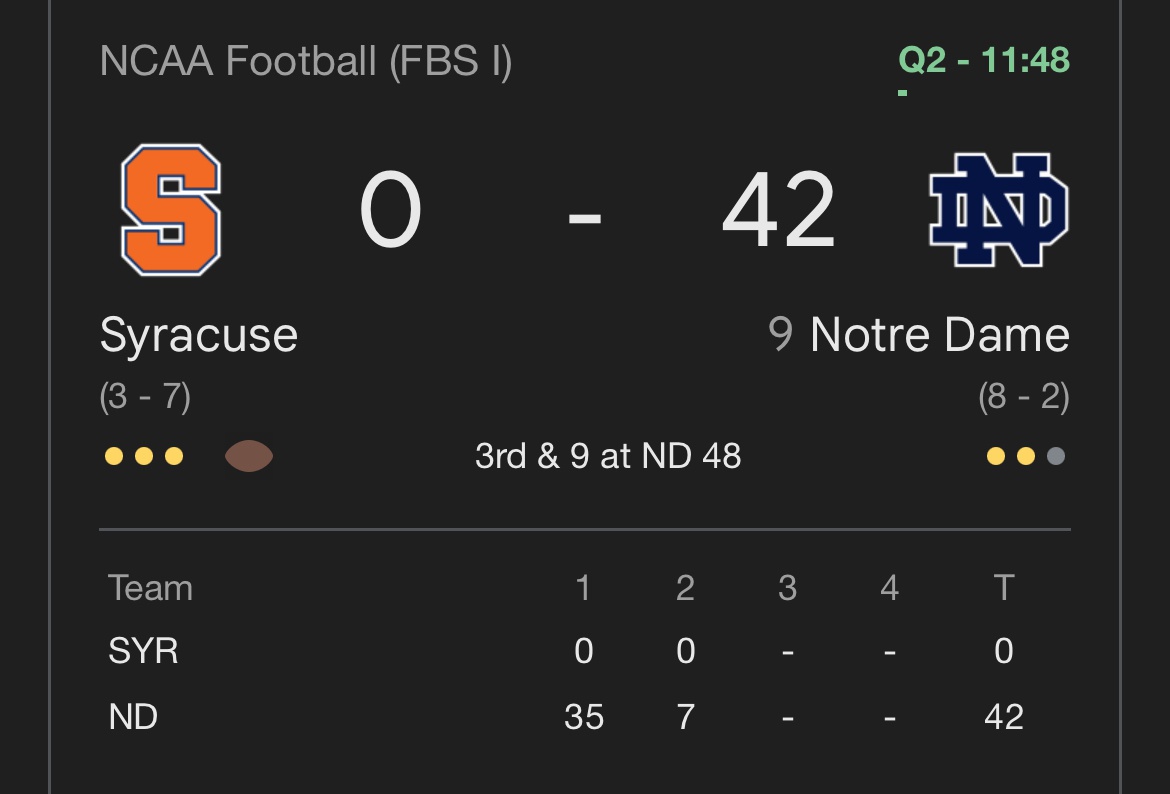Viewport: 1170px width, 794px height.
Task: Click Syracuse's first yellow timeout dot
Action: pyautogui.click(x=113, y=456)
